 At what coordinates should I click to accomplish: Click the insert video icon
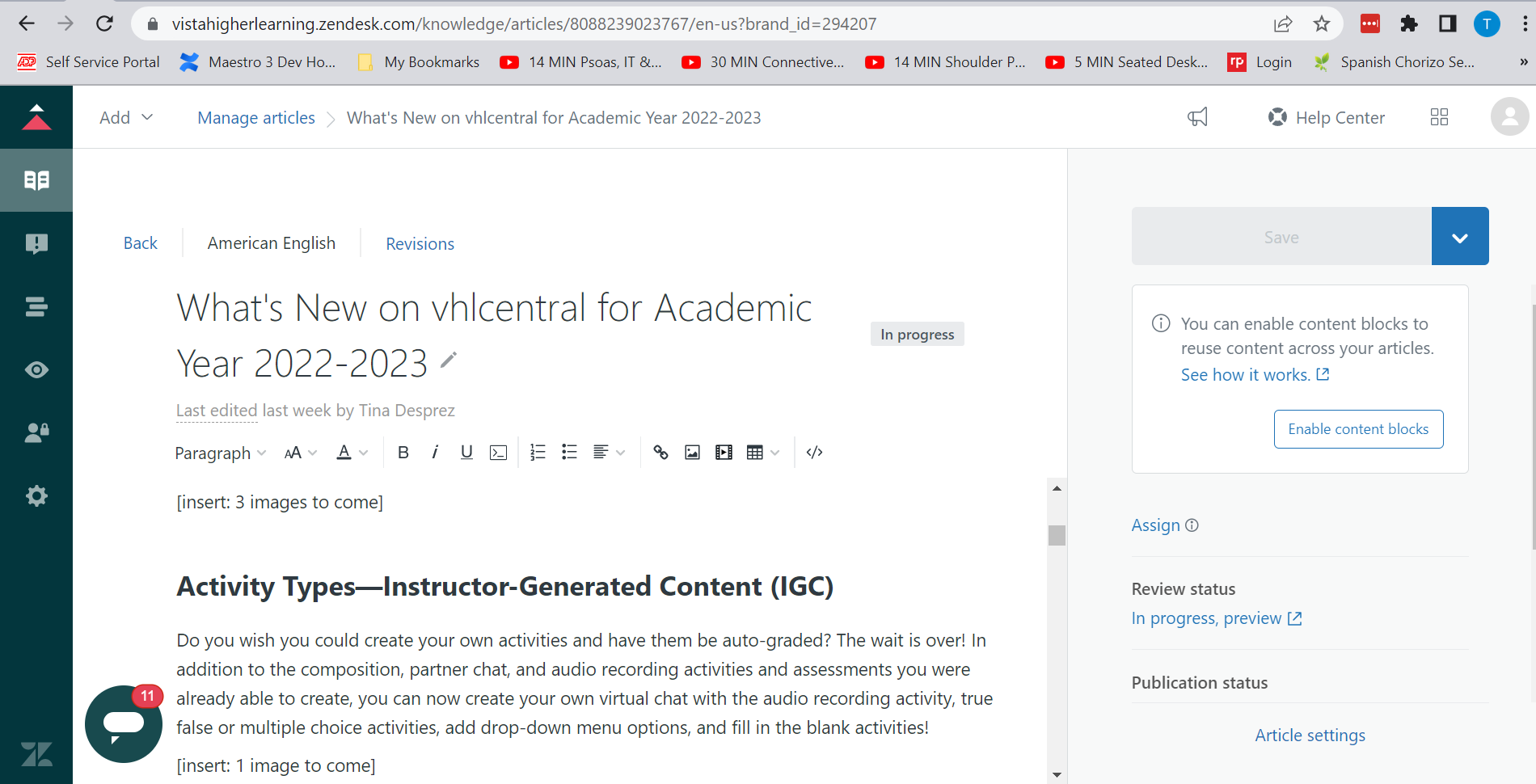tap(724, 453)
